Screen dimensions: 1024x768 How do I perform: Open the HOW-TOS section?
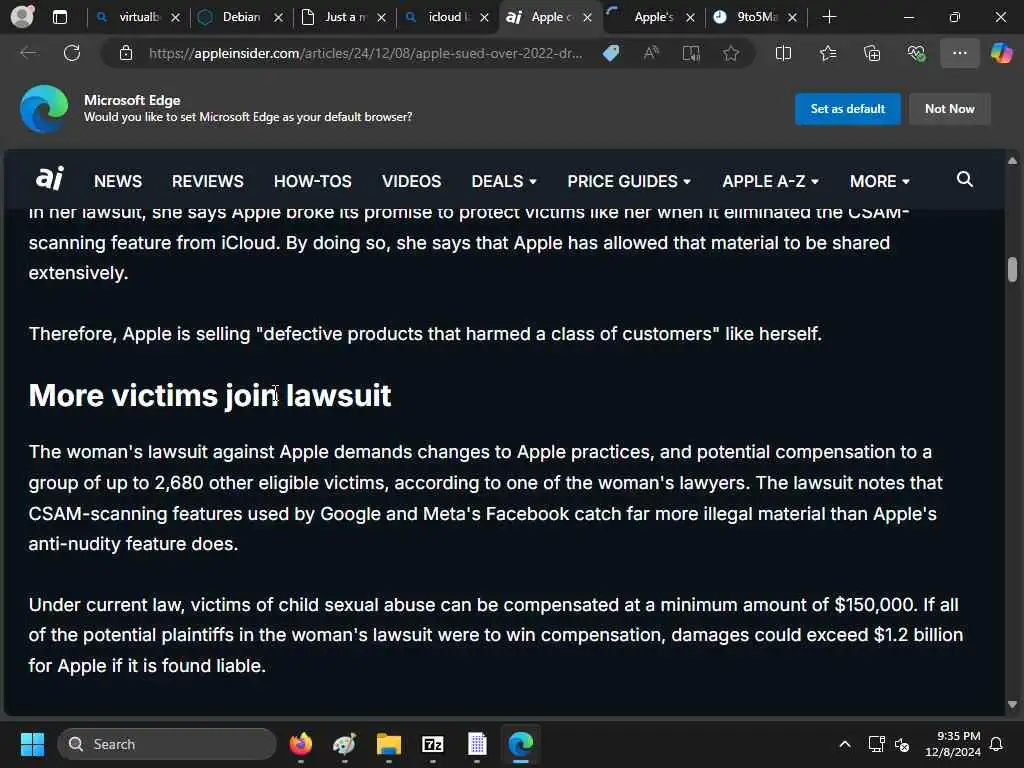(x=312, y=181)
